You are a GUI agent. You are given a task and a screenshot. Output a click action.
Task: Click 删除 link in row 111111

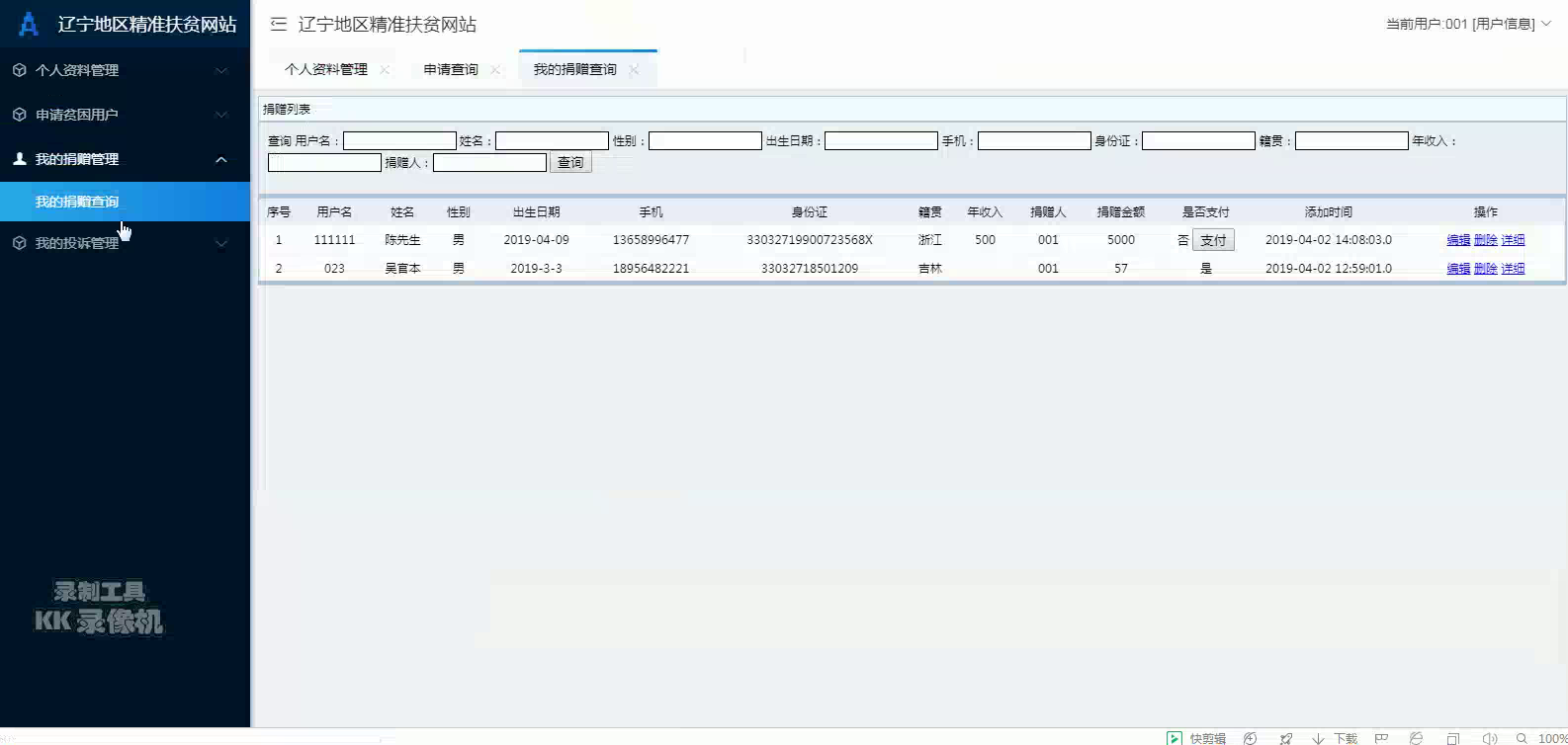(1485, 240)
